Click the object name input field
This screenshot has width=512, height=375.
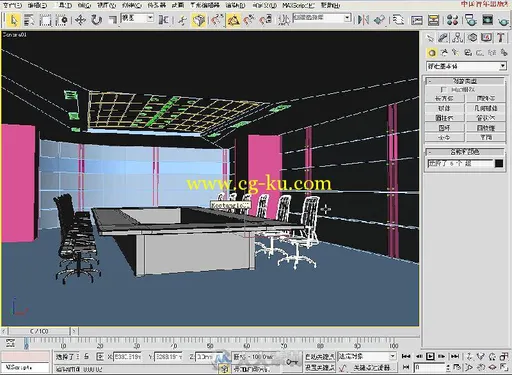(x=460, y=163)
